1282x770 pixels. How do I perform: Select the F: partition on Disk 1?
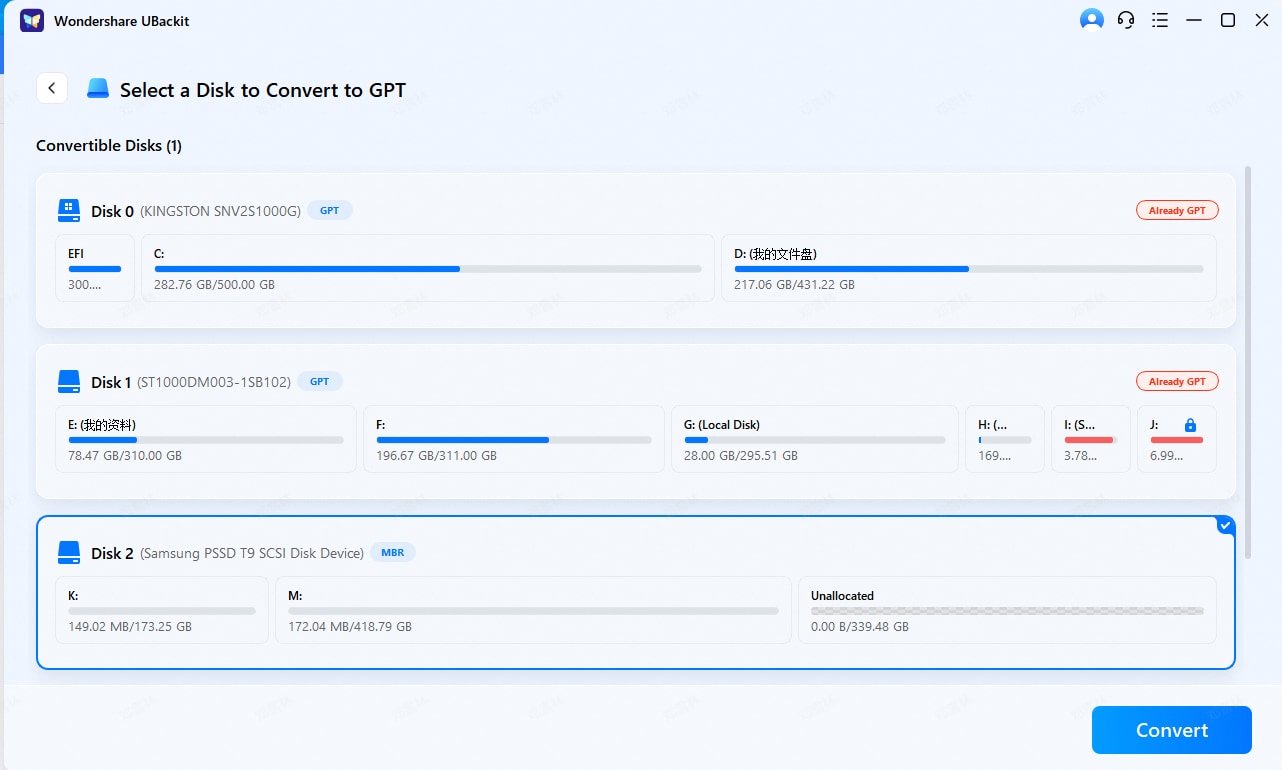point(514,439)
